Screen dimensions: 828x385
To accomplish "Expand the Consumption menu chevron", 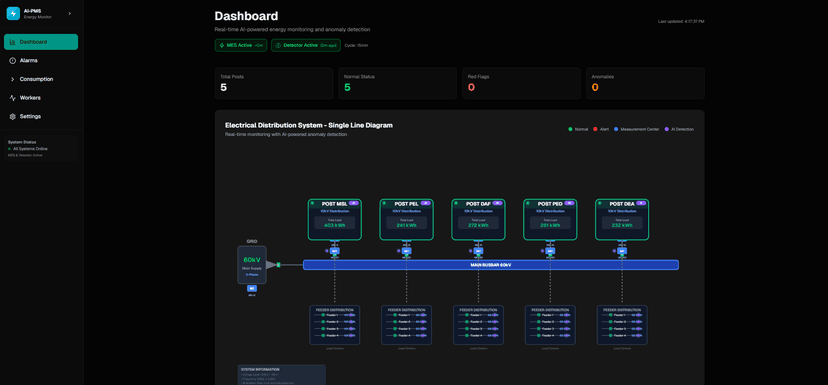I will coord(13,79).
